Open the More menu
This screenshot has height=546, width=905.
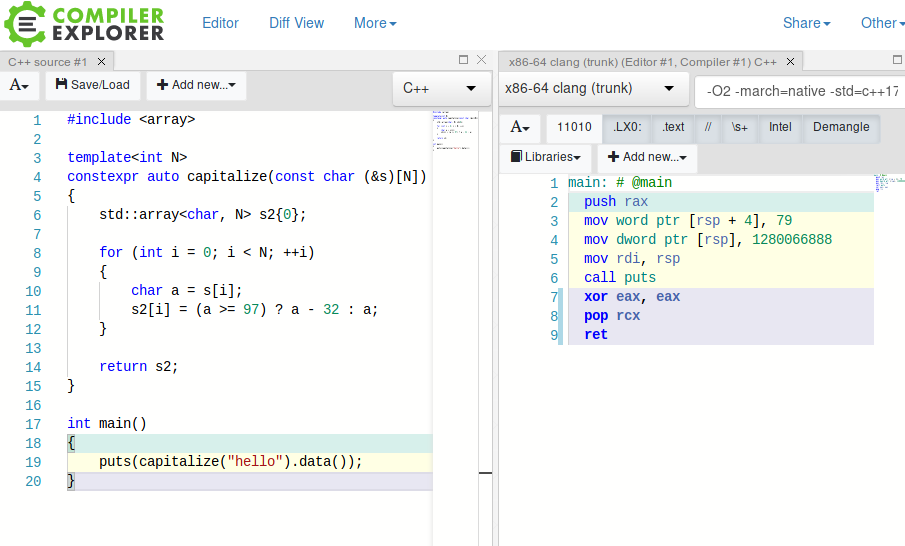coord(375,23)
